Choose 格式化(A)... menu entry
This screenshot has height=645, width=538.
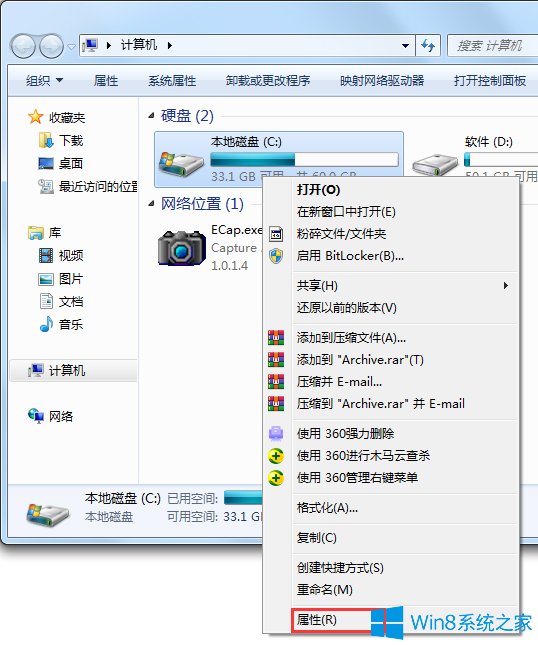pyautogui.click(x=391, y=508)
